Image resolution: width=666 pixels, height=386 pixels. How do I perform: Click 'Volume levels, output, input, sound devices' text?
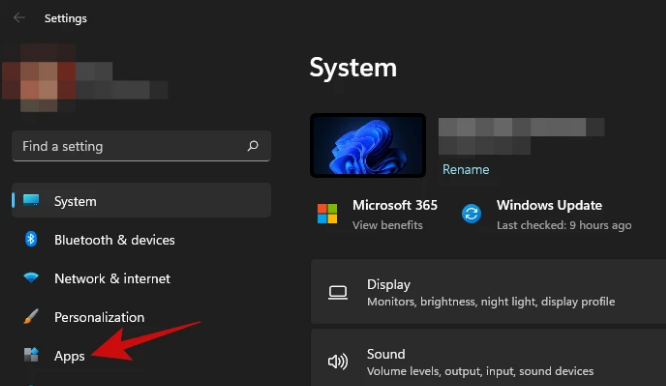[480, 371]
